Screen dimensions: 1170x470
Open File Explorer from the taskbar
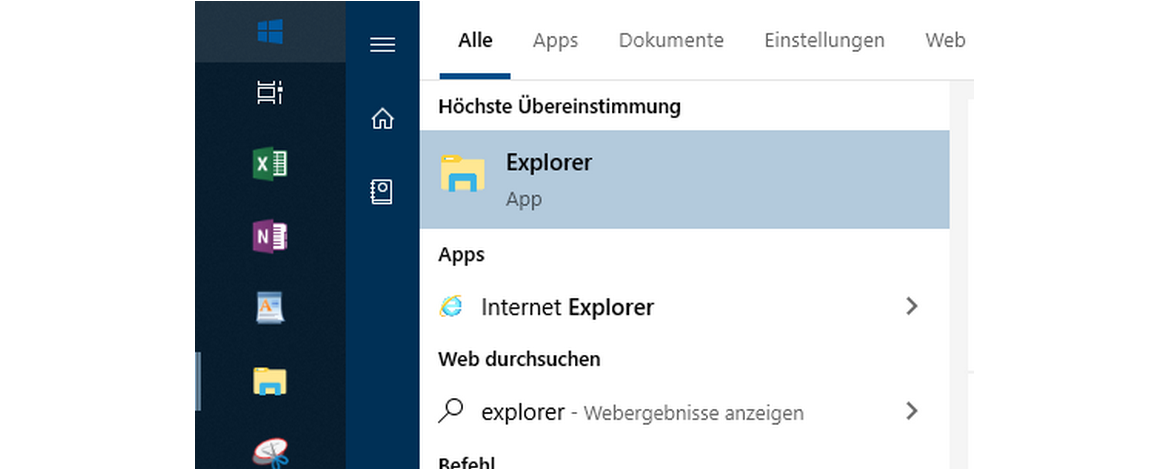tap(270, 380)
